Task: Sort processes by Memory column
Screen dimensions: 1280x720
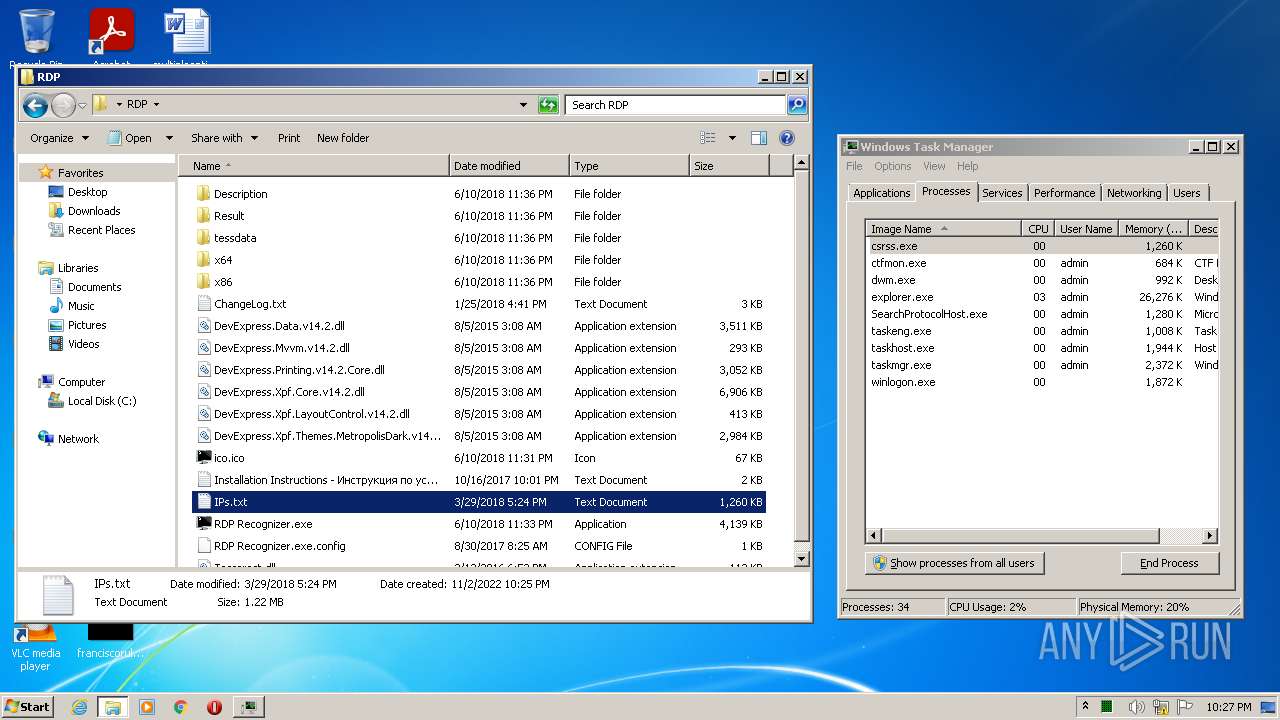Action: [1154, 229]
